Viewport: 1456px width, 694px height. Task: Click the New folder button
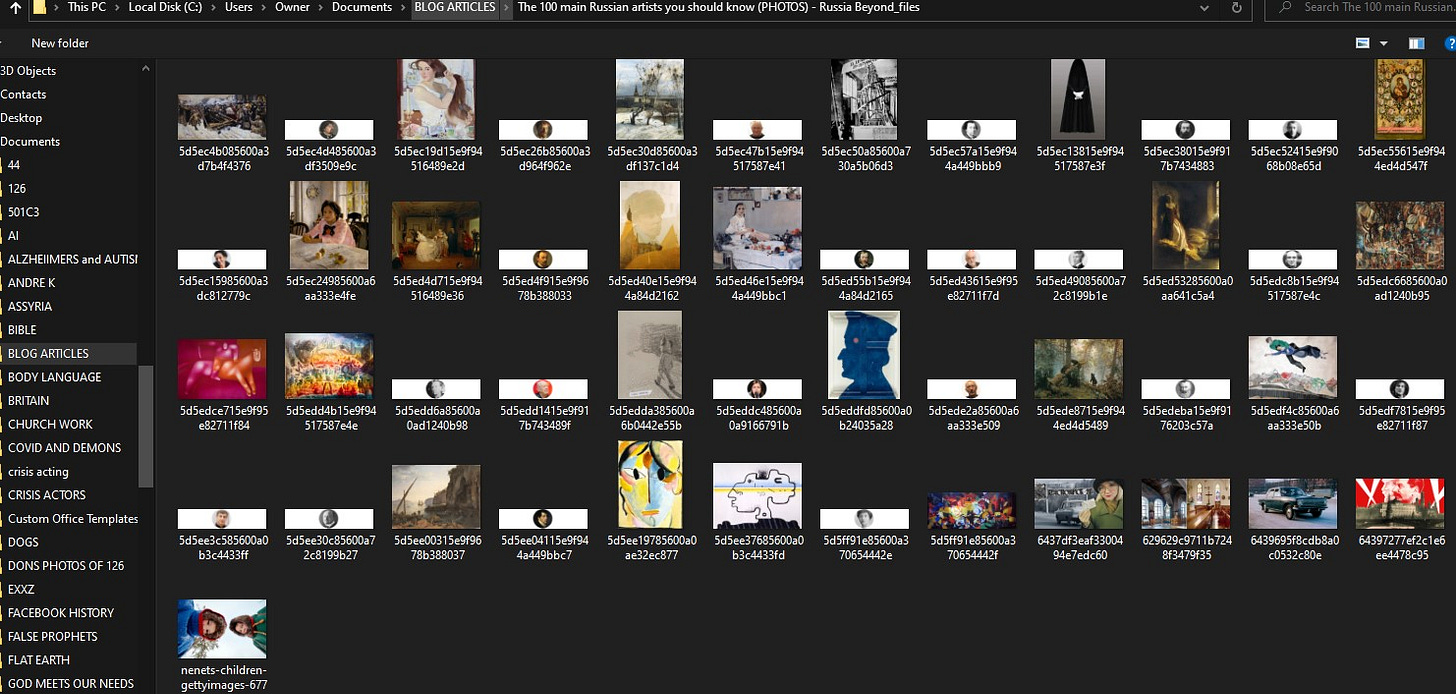click(60, 43)
